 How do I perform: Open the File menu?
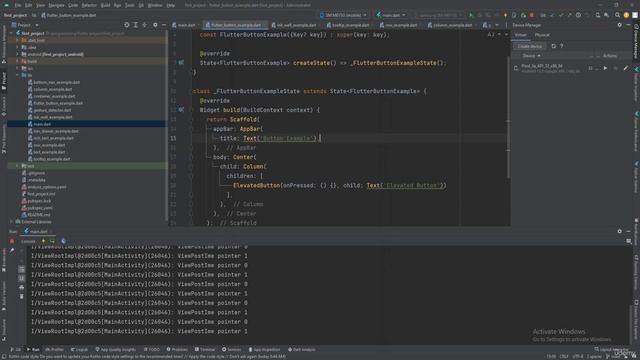click(x=18, y=5)
